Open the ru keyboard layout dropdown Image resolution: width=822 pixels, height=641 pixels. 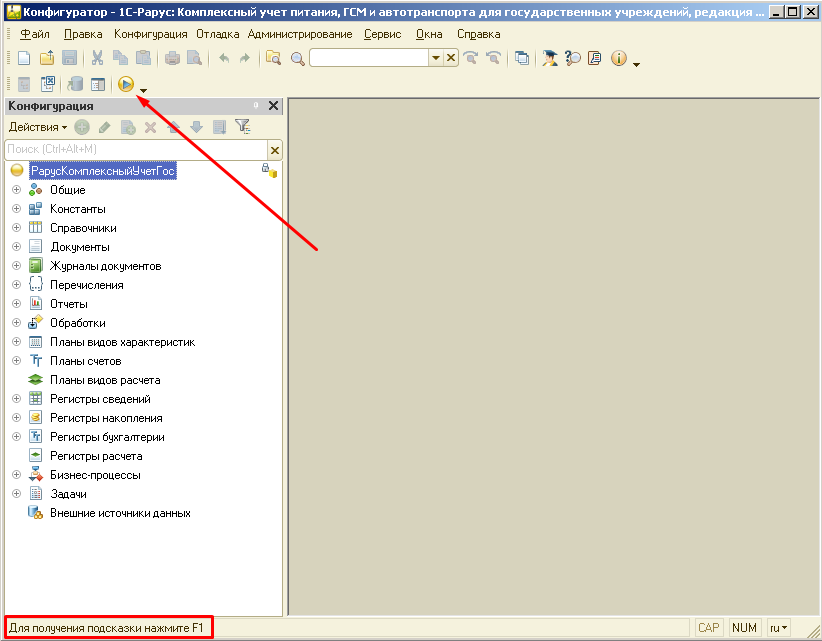[x=779, y=627]
